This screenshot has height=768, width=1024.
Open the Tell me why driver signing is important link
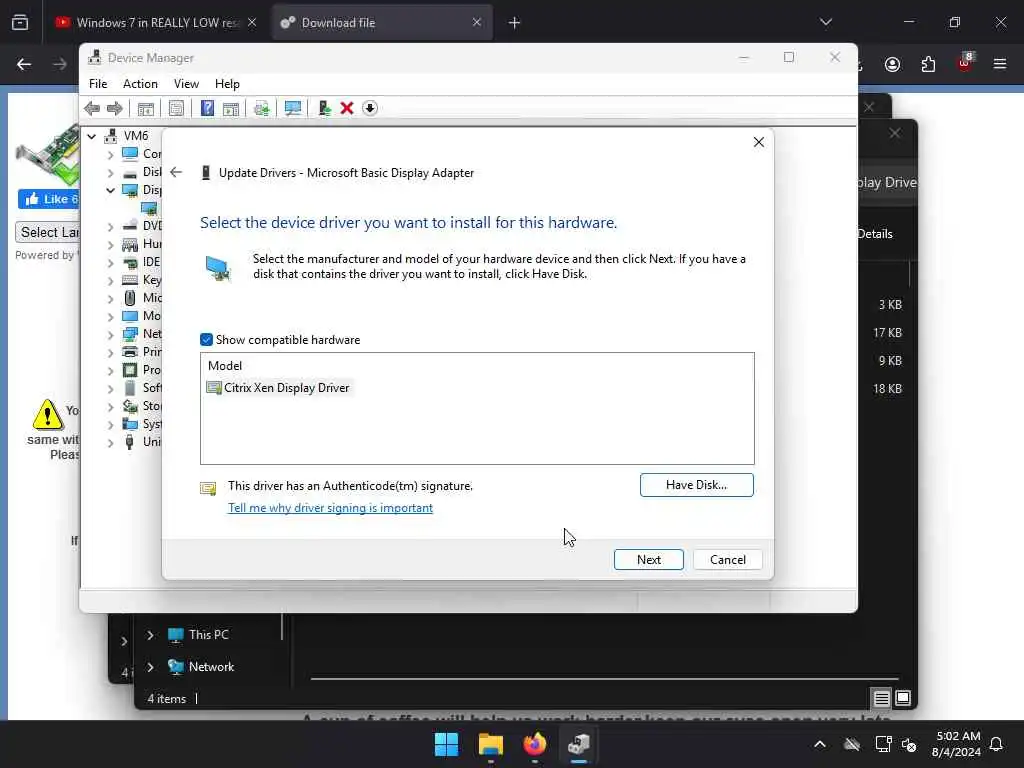point(330,508)
